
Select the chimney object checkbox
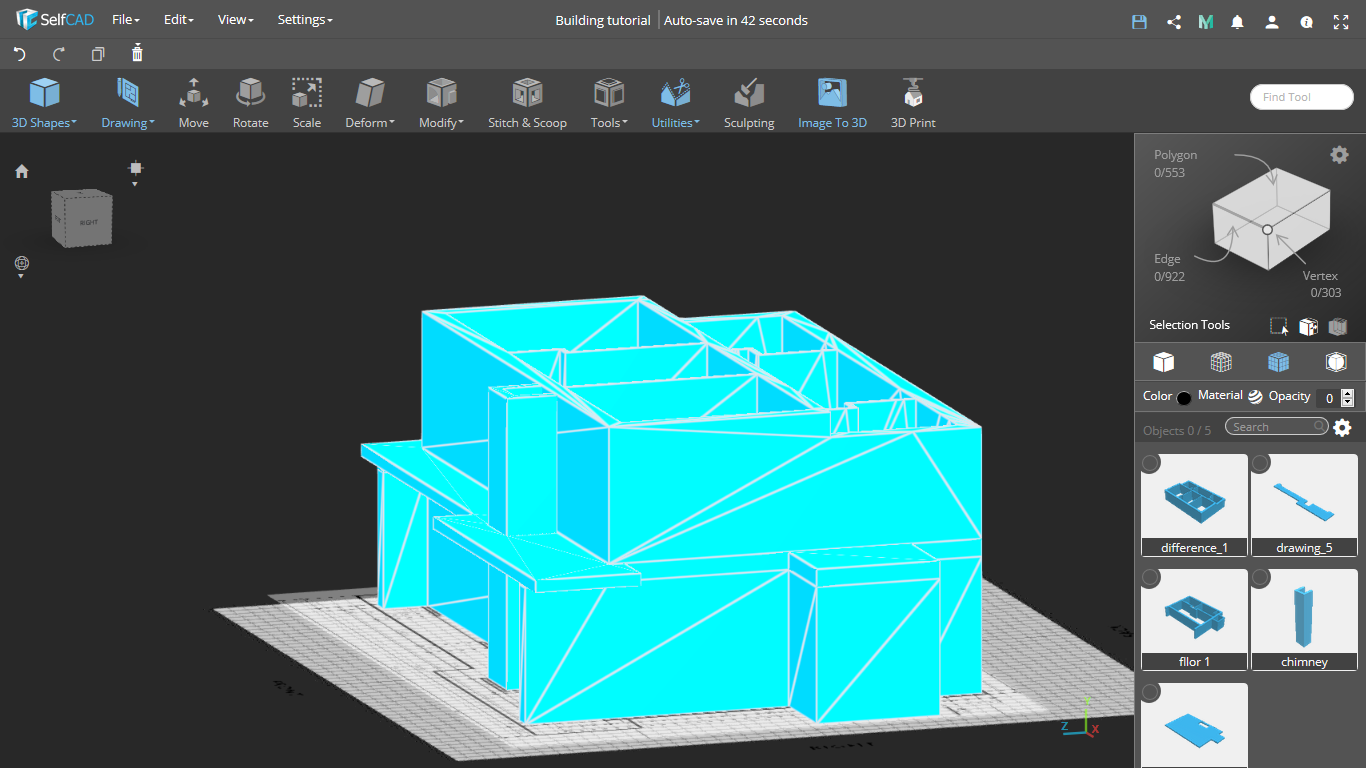pos(1261,578)
